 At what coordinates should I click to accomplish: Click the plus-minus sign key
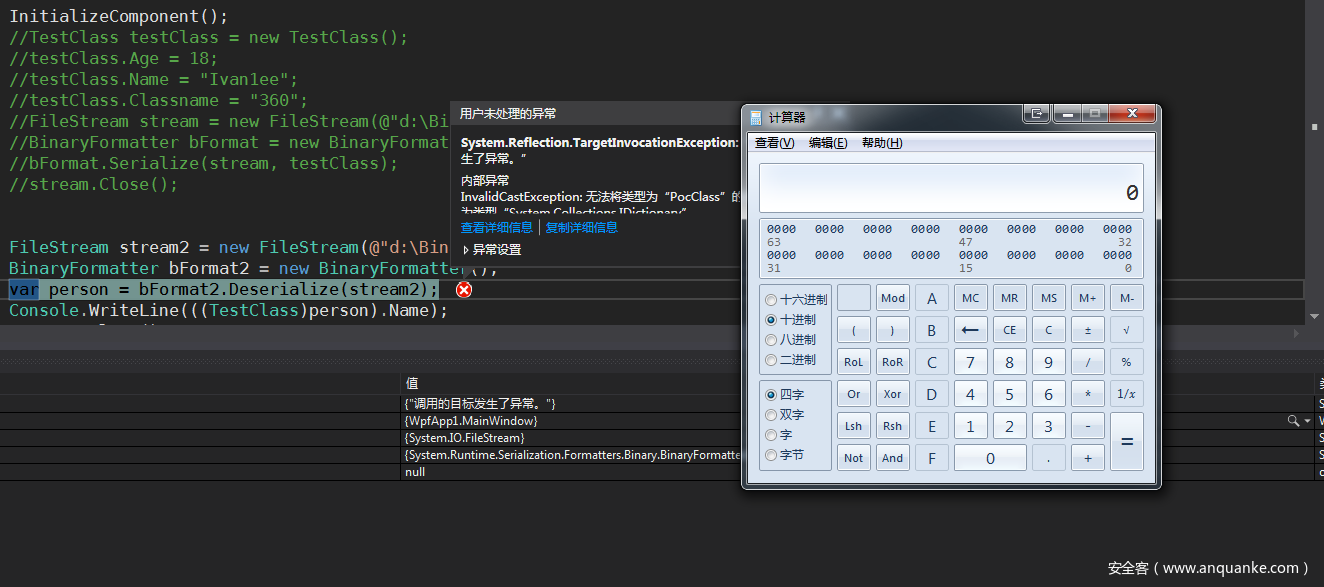pyautogui.click(x=1087, y=330)
